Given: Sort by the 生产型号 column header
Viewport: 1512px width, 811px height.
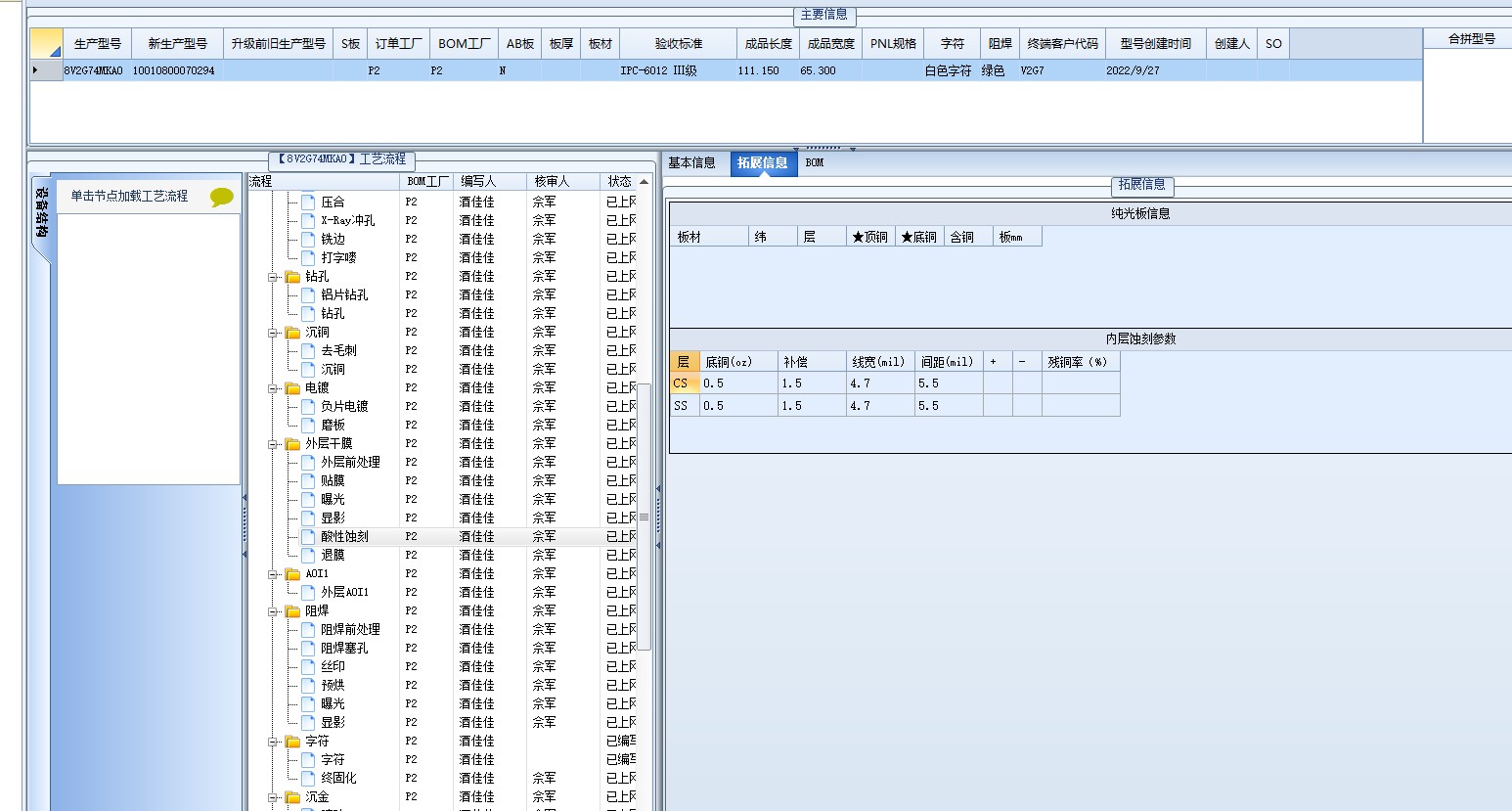Looking at the screenshot, I should tap(98, 44).
